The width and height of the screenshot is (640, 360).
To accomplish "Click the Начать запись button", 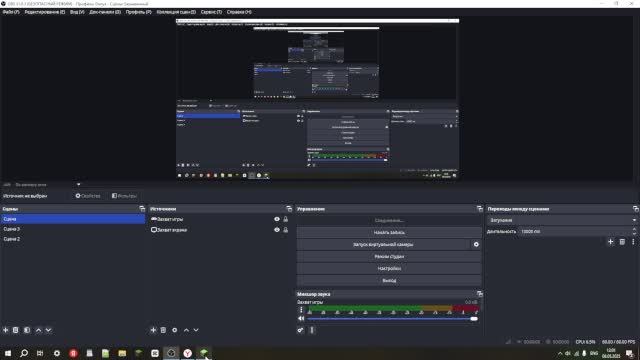I will pos(389,232).
